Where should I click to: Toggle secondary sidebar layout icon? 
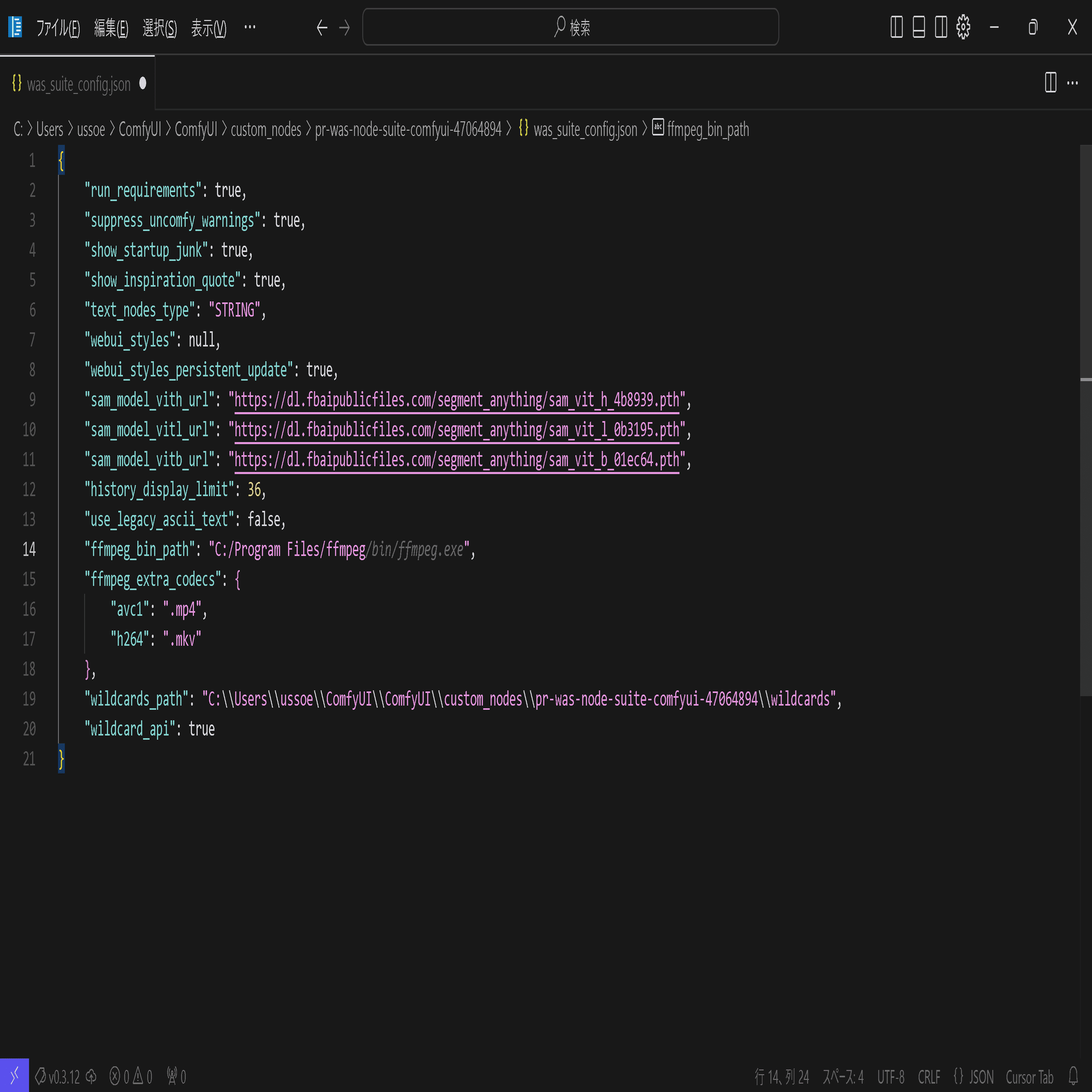941,27
